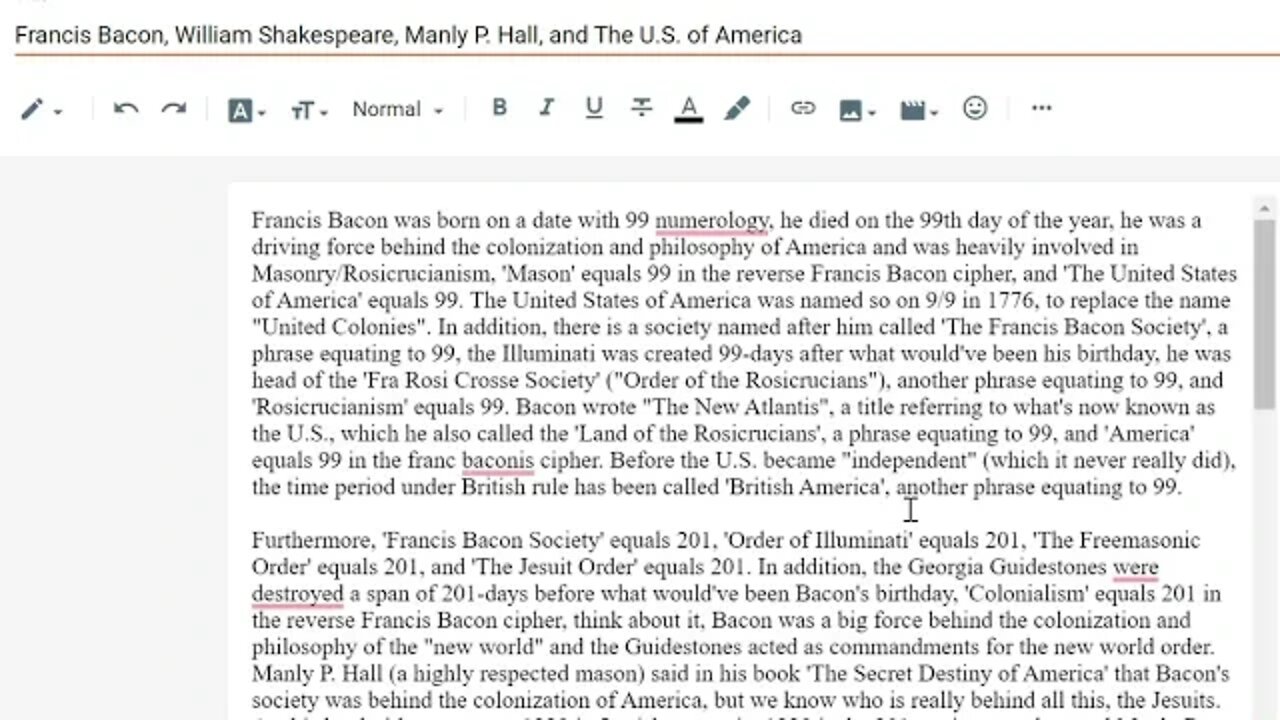Select the text highlight color marker
1280x720 pixels.
737,109
